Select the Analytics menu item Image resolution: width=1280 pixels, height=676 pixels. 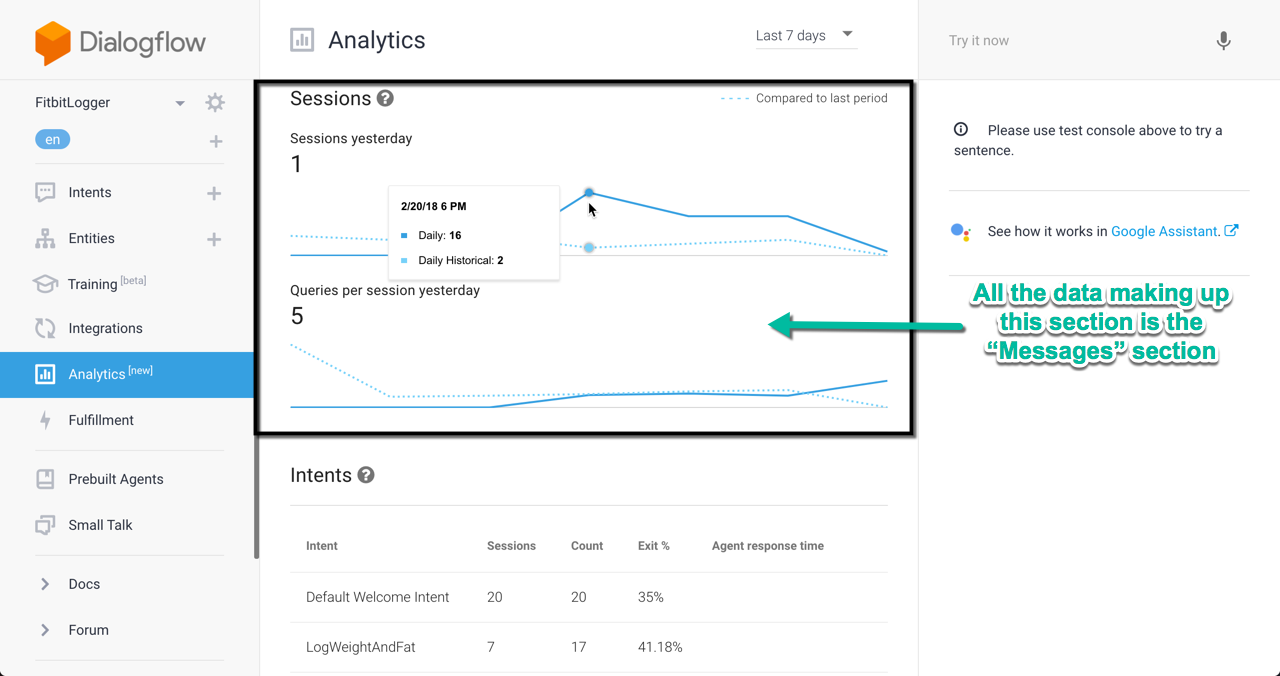[x=127, y=374]
